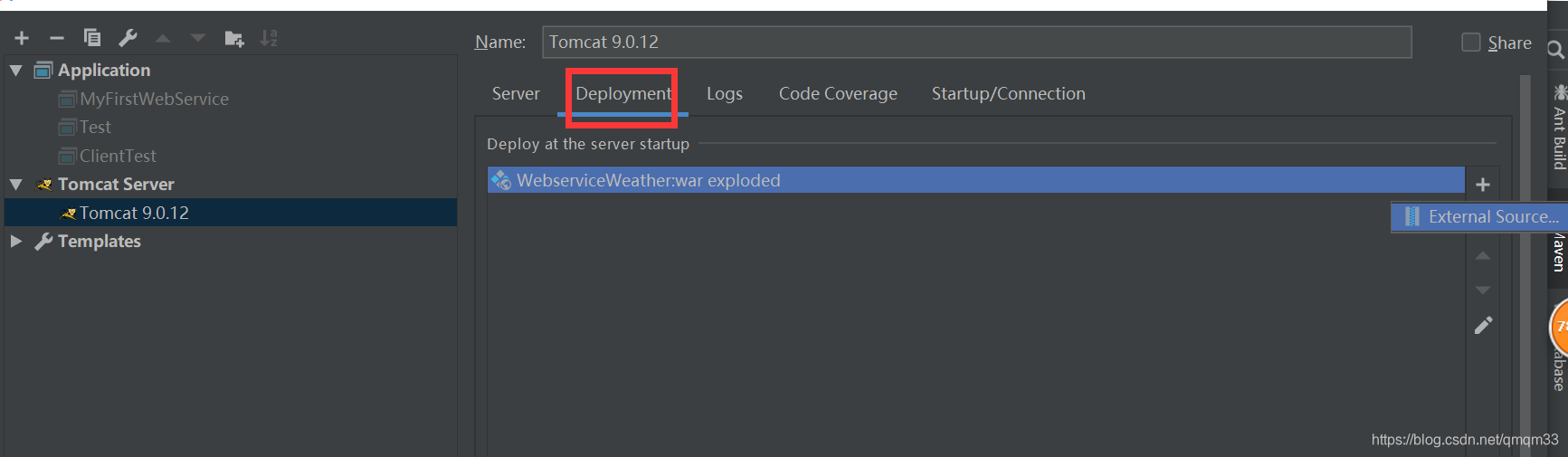Screen dimensions: 1568x457
Task: Enable the Share checkbox
Action: pos(1471,43)
